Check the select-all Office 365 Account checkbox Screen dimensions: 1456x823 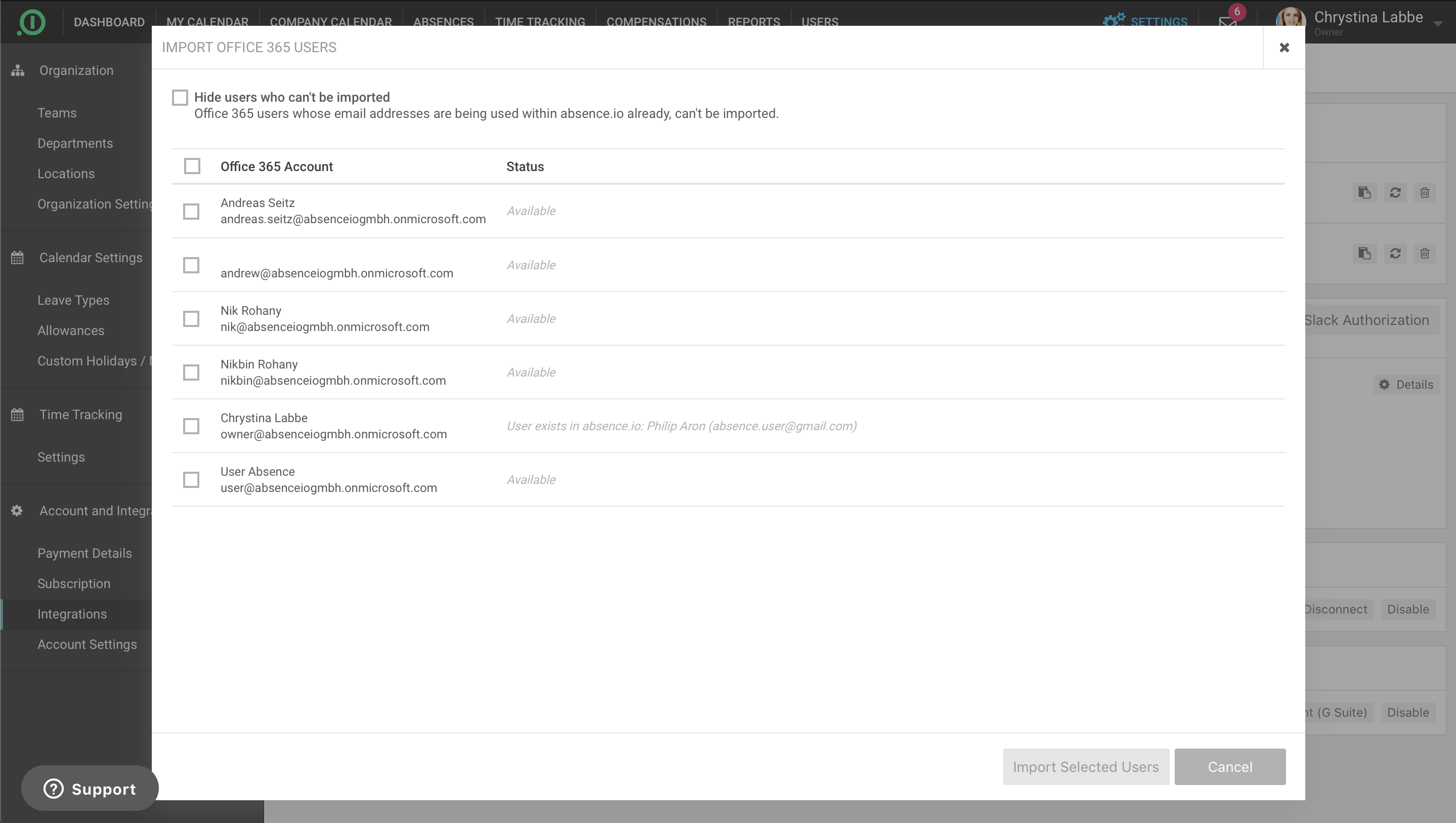coord(192,167)
